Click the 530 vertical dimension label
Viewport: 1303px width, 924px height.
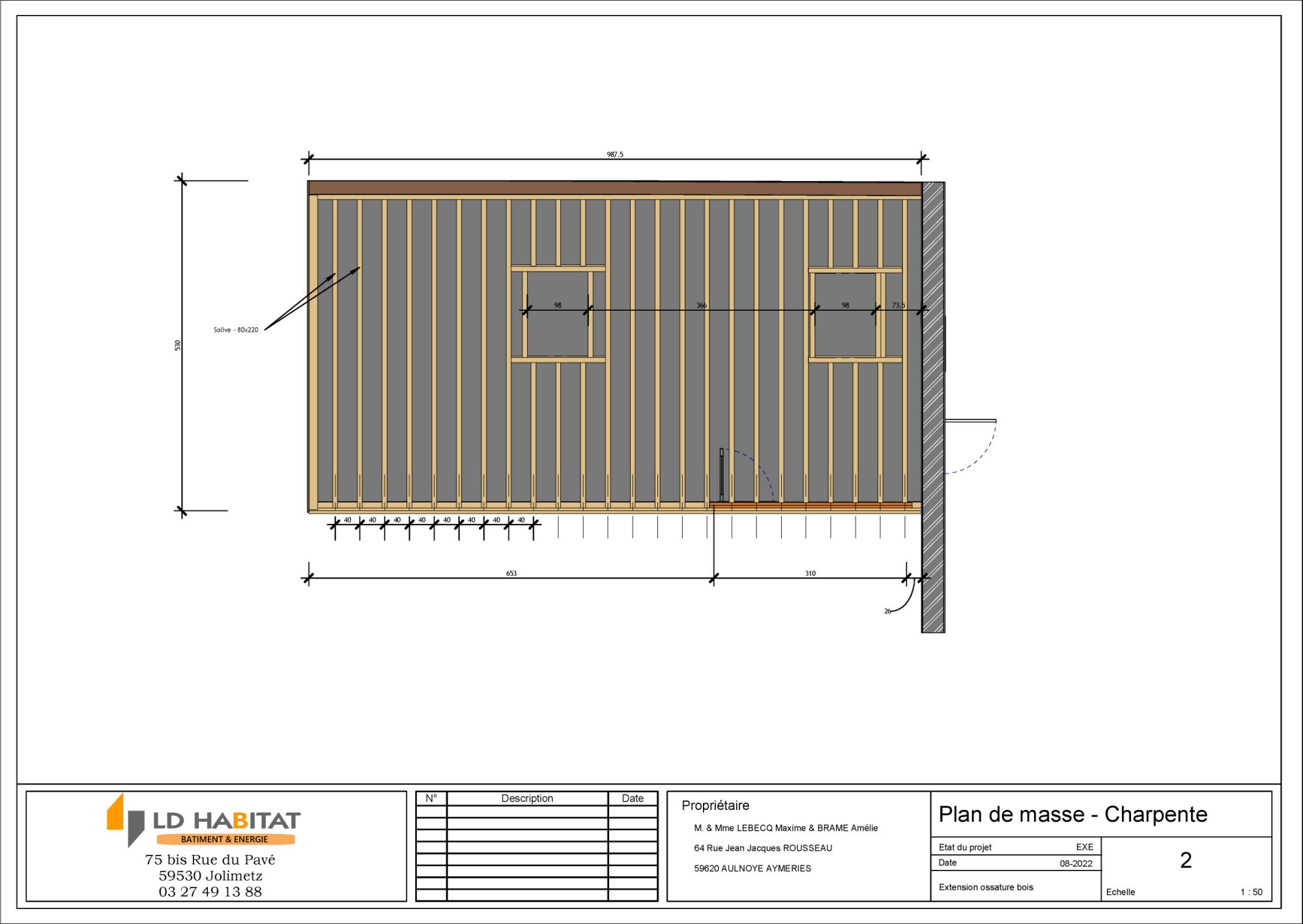177,345
